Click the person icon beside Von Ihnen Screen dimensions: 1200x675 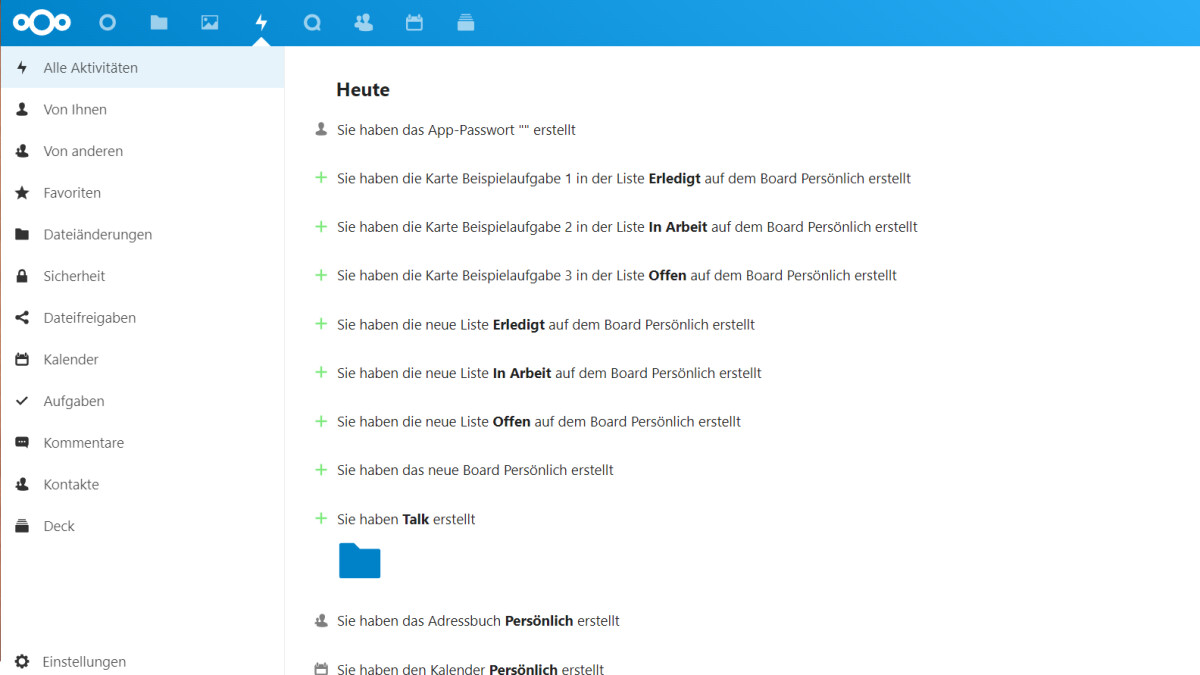point(22,110)
